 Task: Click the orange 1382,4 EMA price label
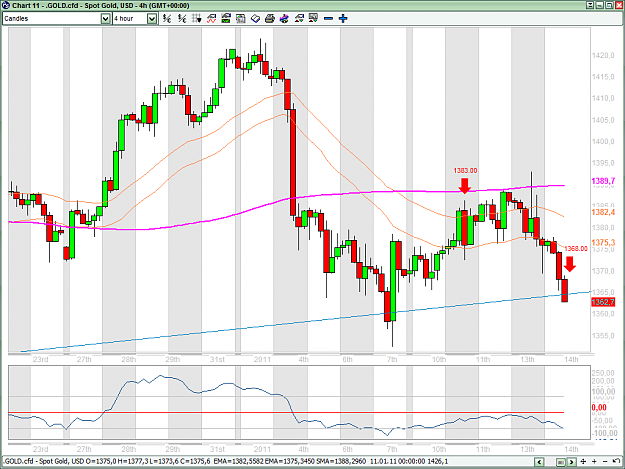click(x=603, y=212)
